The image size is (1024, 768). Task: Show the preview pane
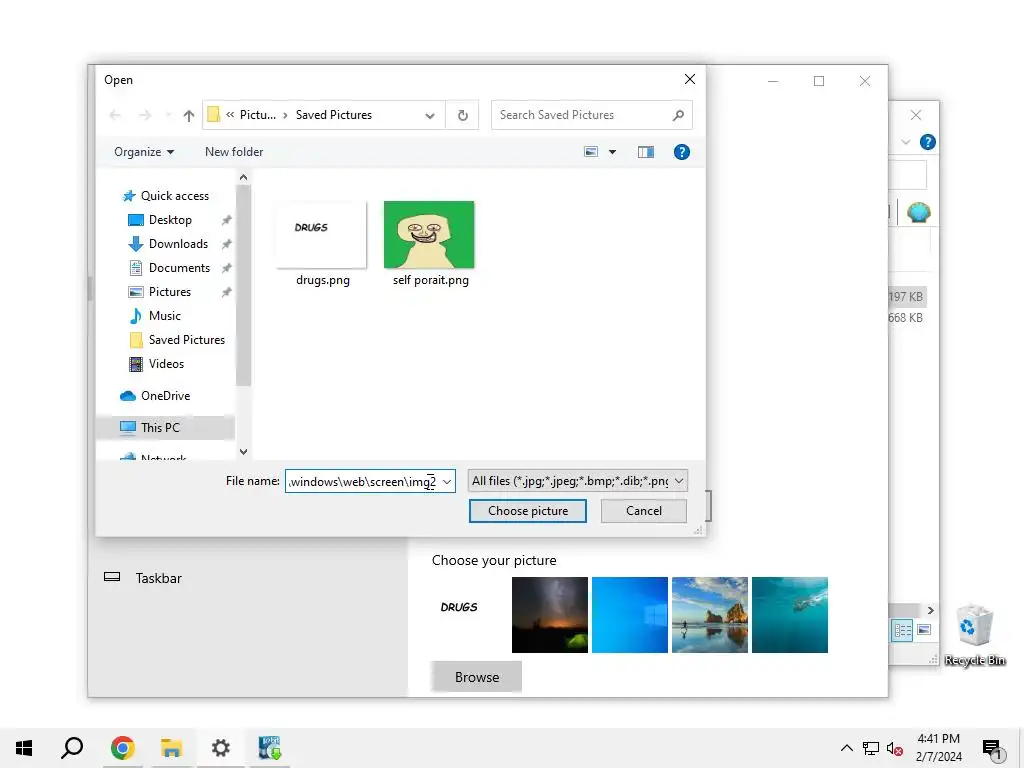click(x=646, y=152)
